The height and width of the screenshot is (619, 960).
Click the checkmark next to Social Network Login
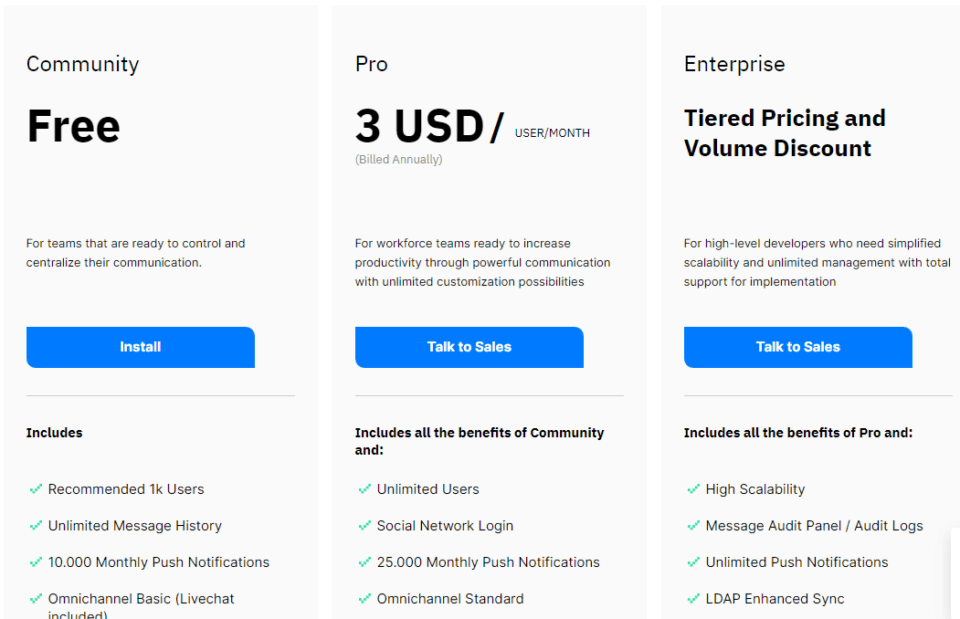point(365,526)
